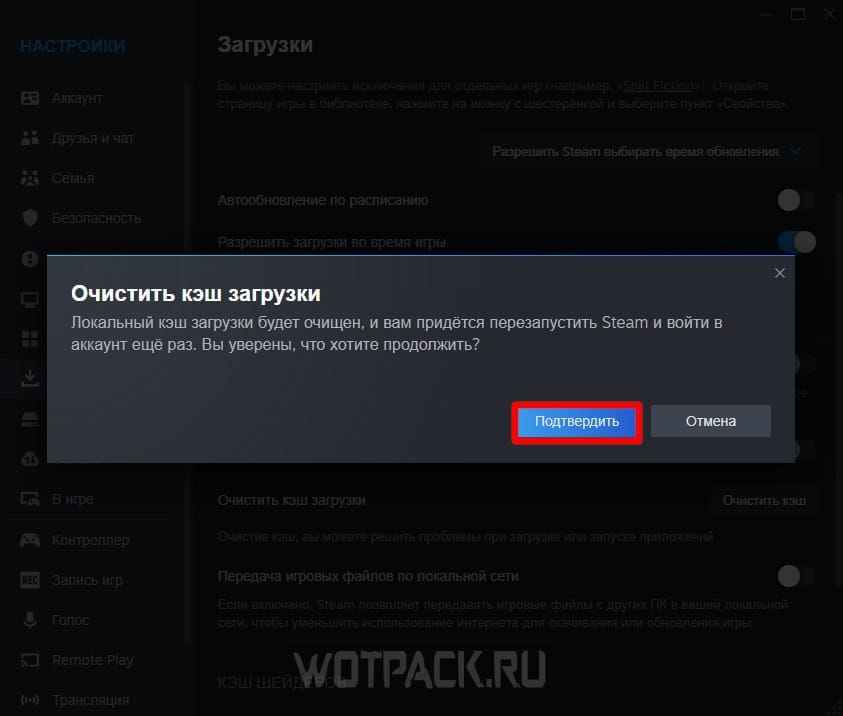Click the grid library icon in sidebar
The height and width of the screenshot is (716, 843).
[x=30, y=339]
